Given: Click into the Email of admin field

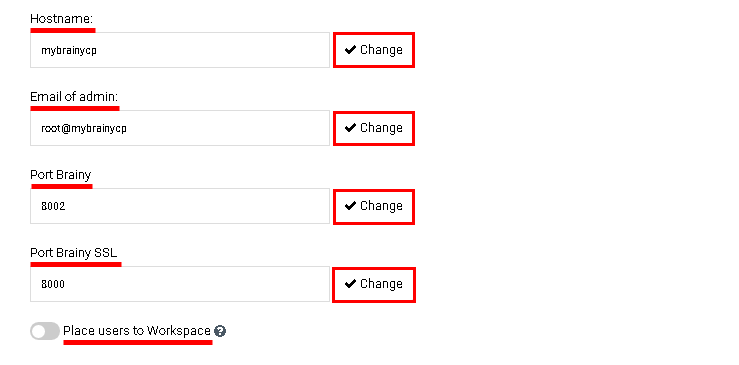Looking at the screenshot, I should tap(180, 128).
